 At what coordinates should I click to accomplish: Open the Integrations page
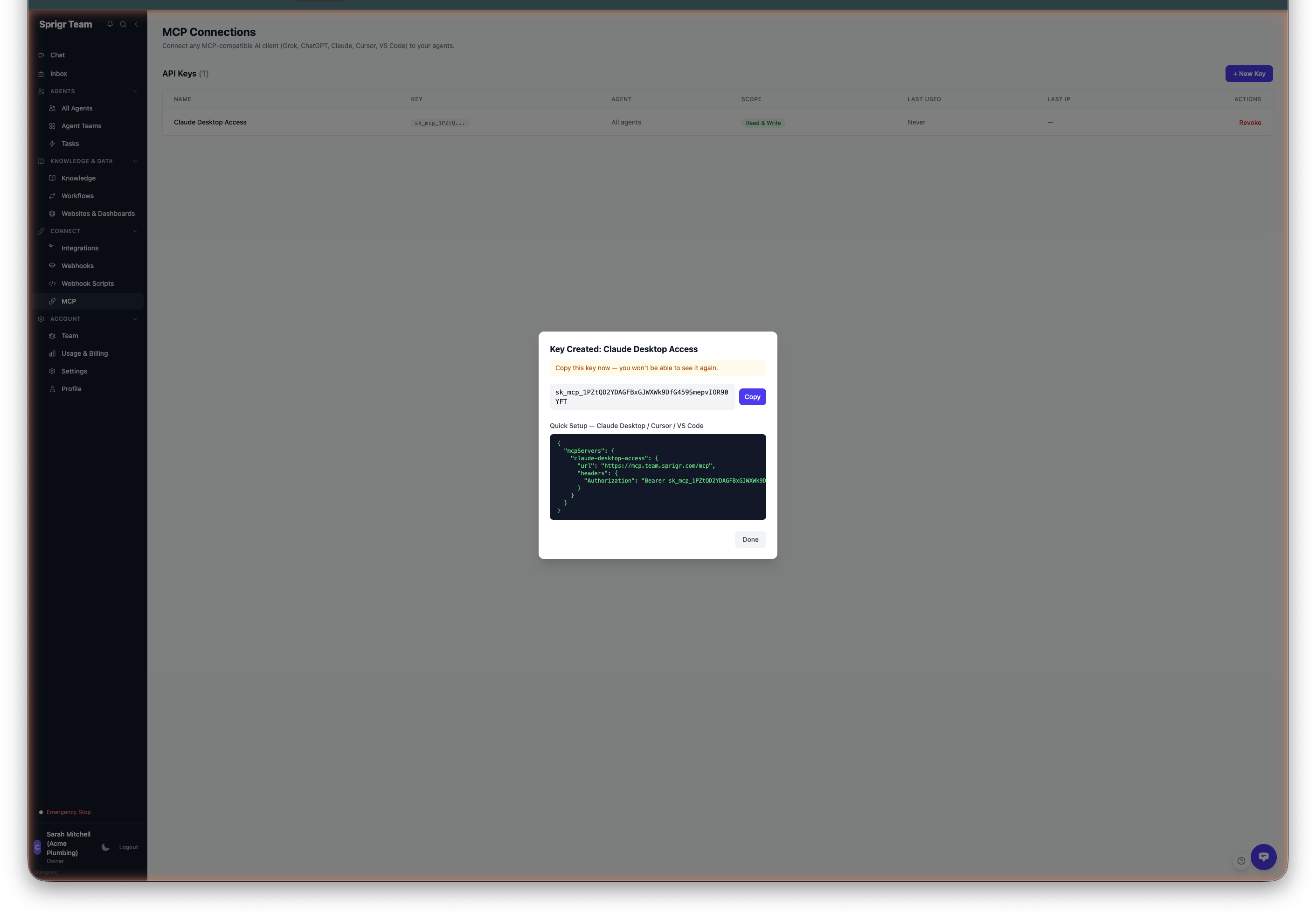(x=80, y=248)
